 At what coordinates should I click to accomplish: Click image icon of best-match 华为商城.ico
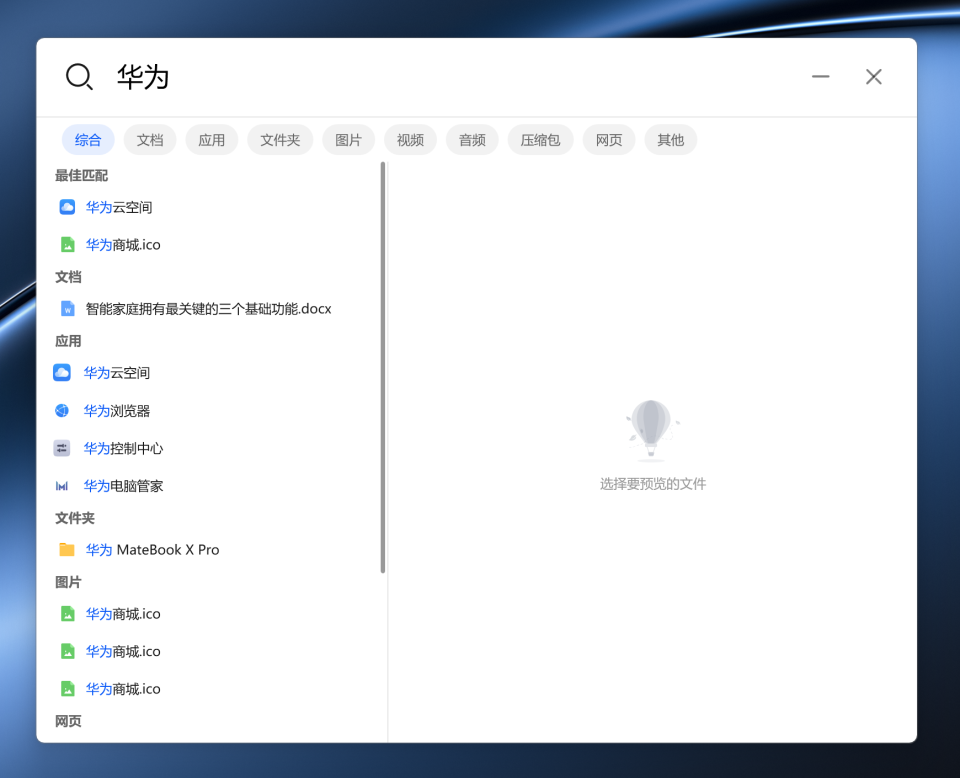pos(67,245)
